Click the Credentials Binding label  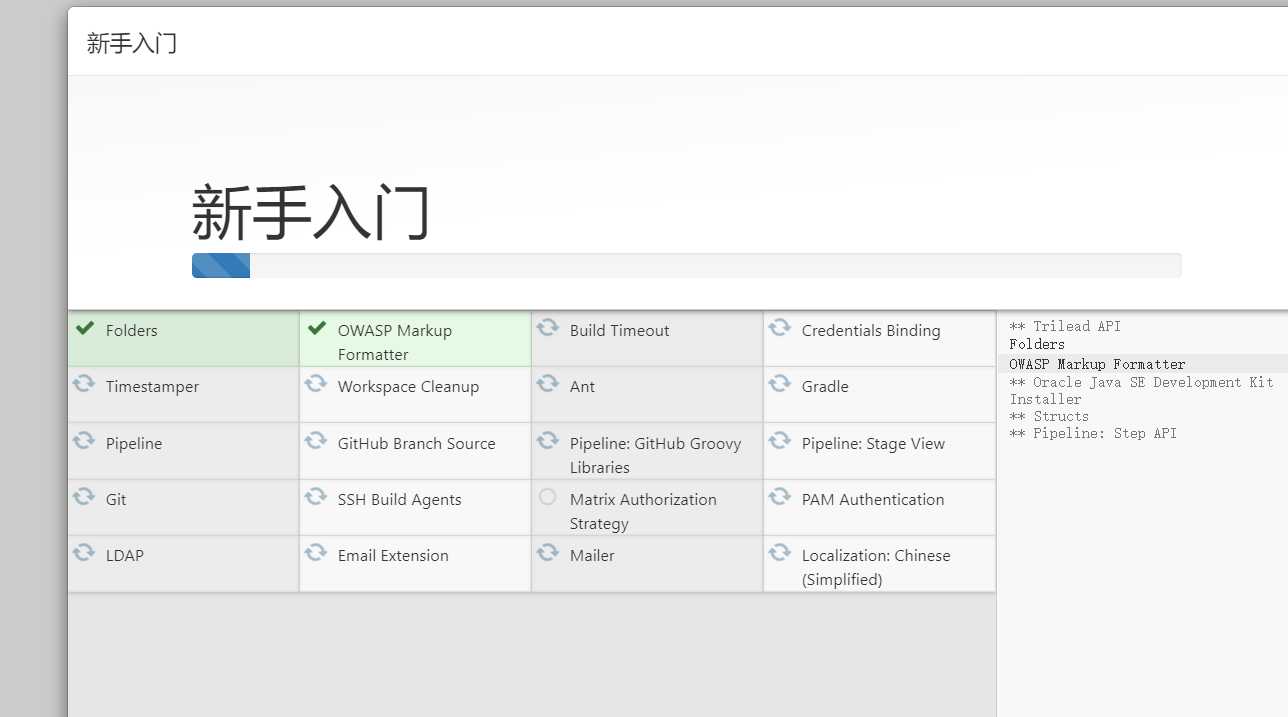pos(871,331)
